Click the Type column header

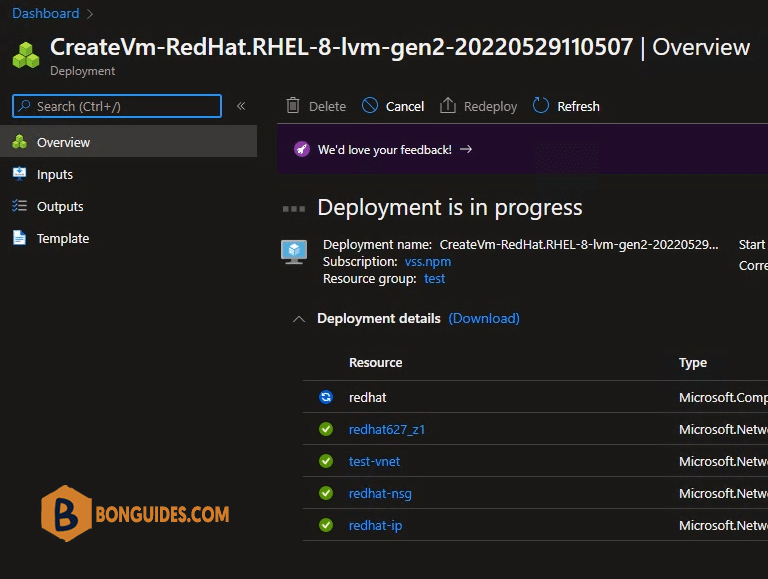click(x=693, y=362)
